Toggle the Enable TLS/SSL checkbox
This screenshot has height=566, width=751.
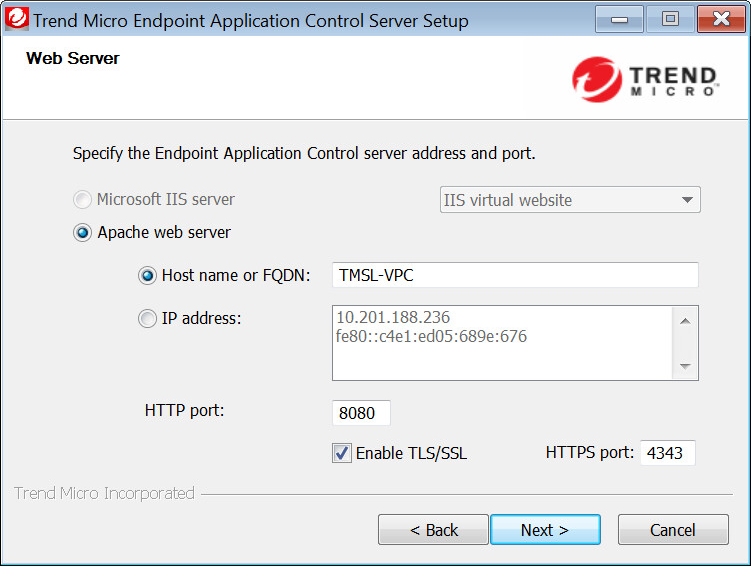pyautogui.click(x=342, y=453)
